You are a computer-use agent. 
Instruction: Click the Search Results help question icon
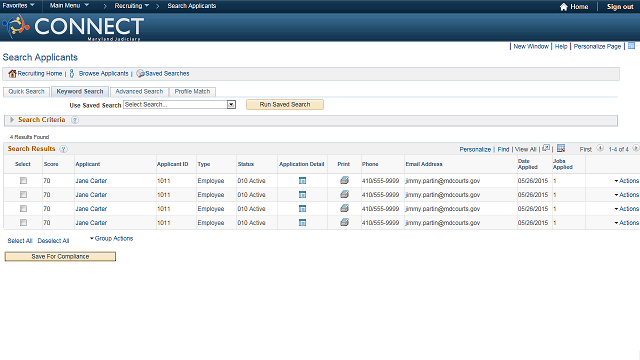pyautogui.click(x=63, y=149)
